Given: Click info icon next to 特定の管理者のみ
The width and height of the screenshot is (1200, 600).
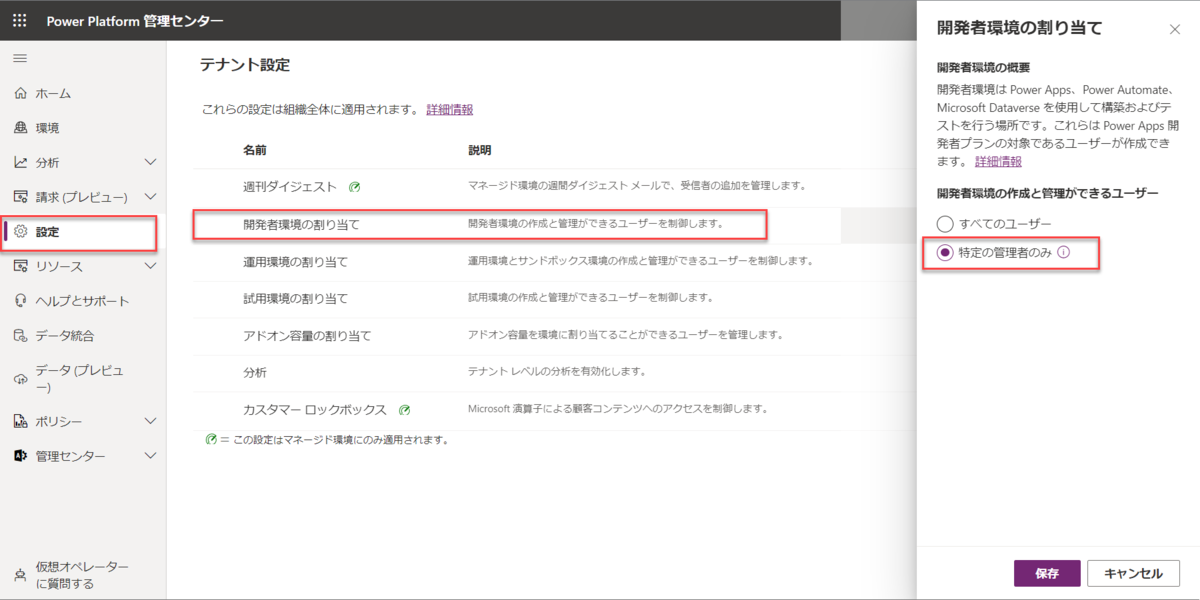Looking at the screenshot, I should (x=1063, y=253).
